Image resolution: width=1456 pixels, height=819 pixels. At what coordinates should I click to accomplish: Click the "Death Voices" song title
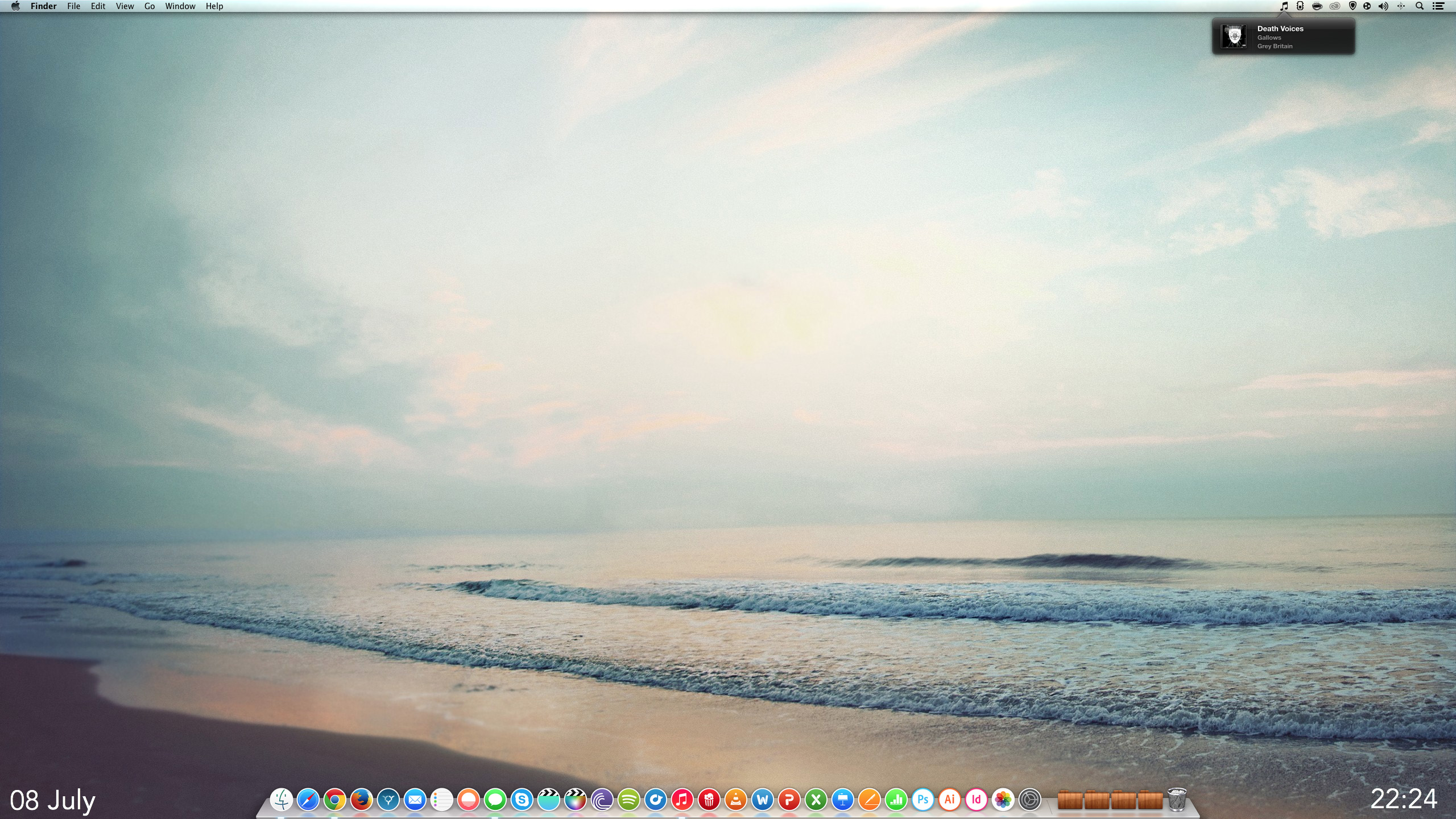(x=1280, y=28)
